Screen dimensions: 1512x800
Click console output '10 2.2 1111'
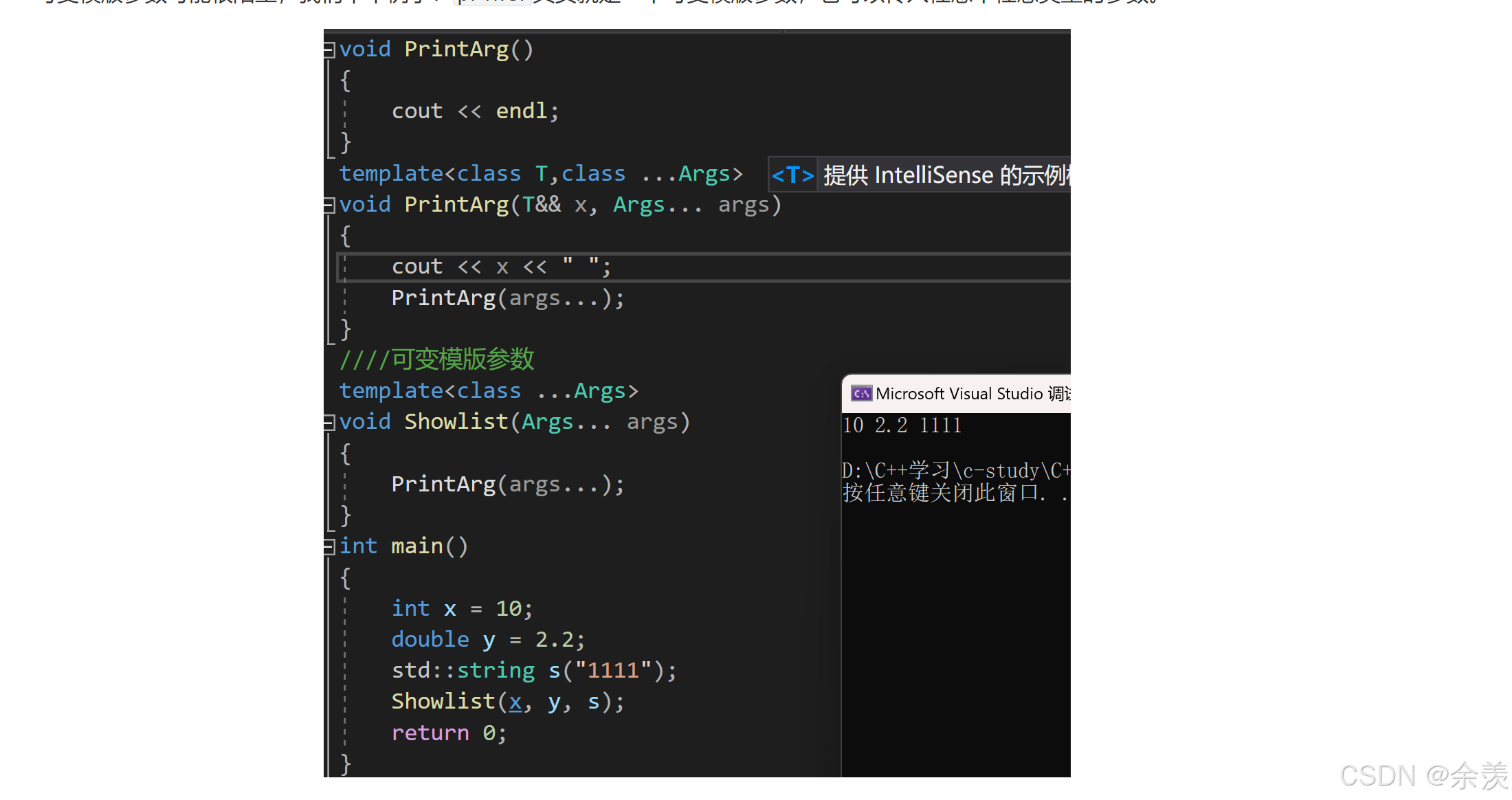click(902, 425)
